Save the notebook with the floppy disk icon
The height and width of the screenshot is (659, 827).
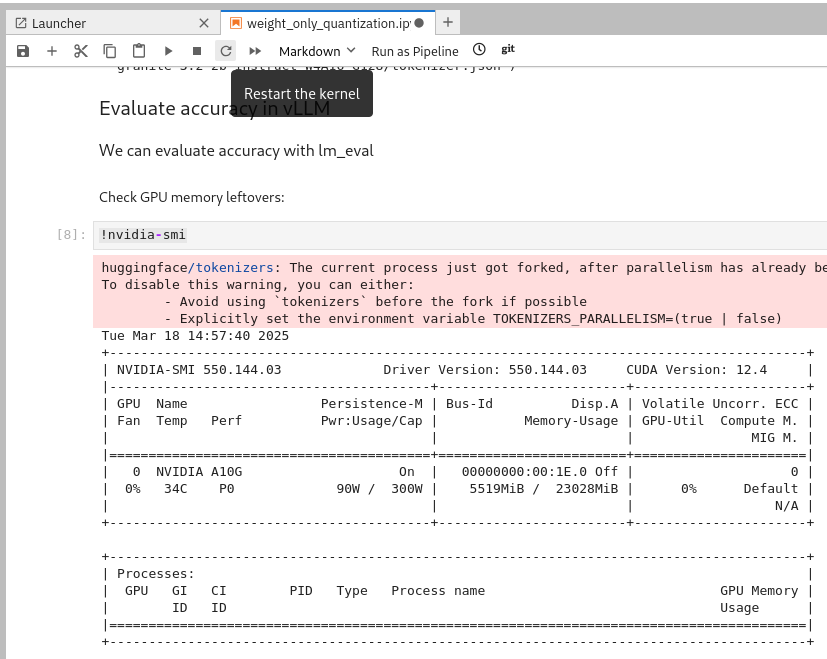point(23,51)
